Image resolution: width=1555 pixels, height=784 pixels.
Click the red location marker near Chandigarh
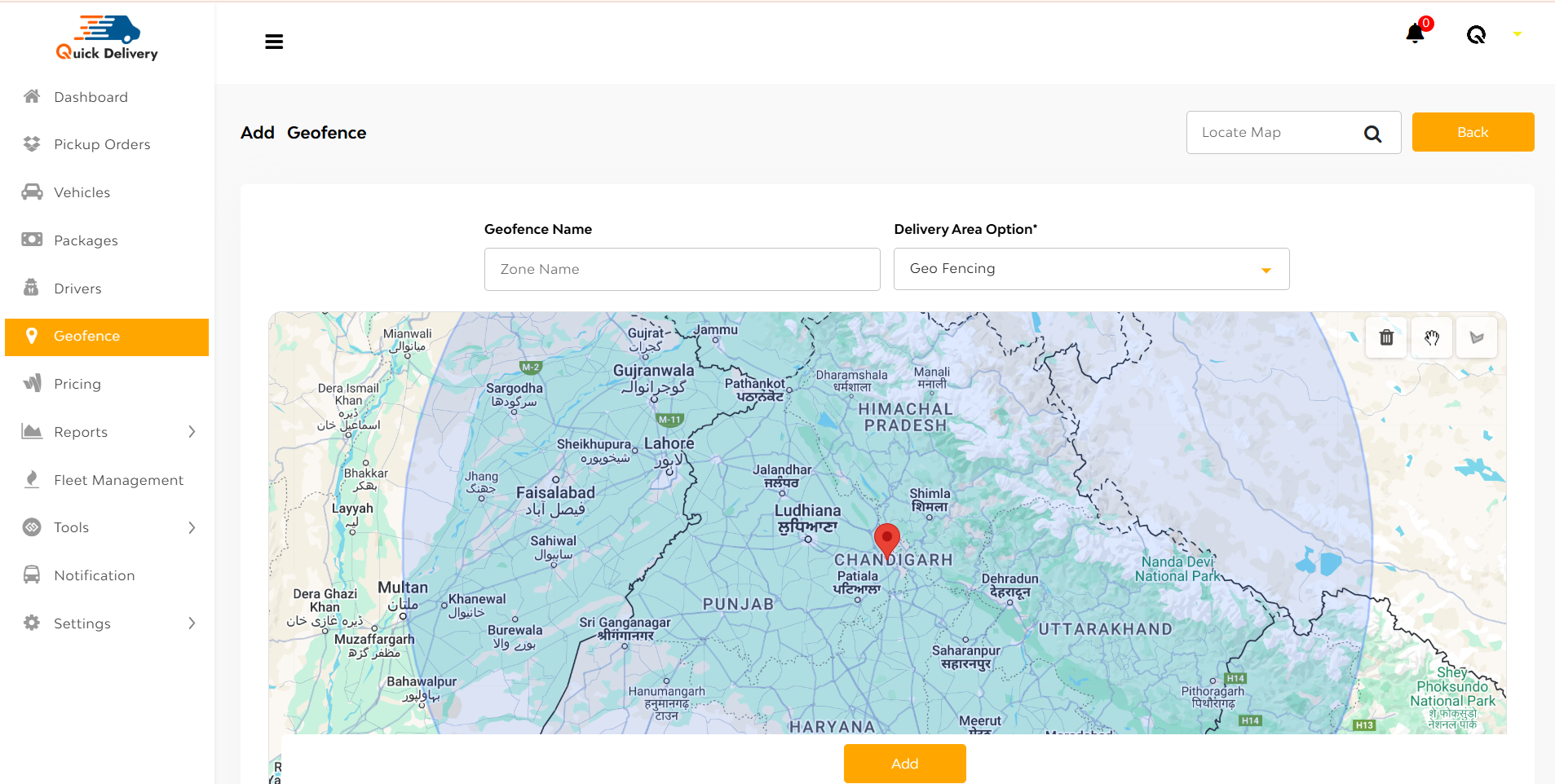(887, 541)
